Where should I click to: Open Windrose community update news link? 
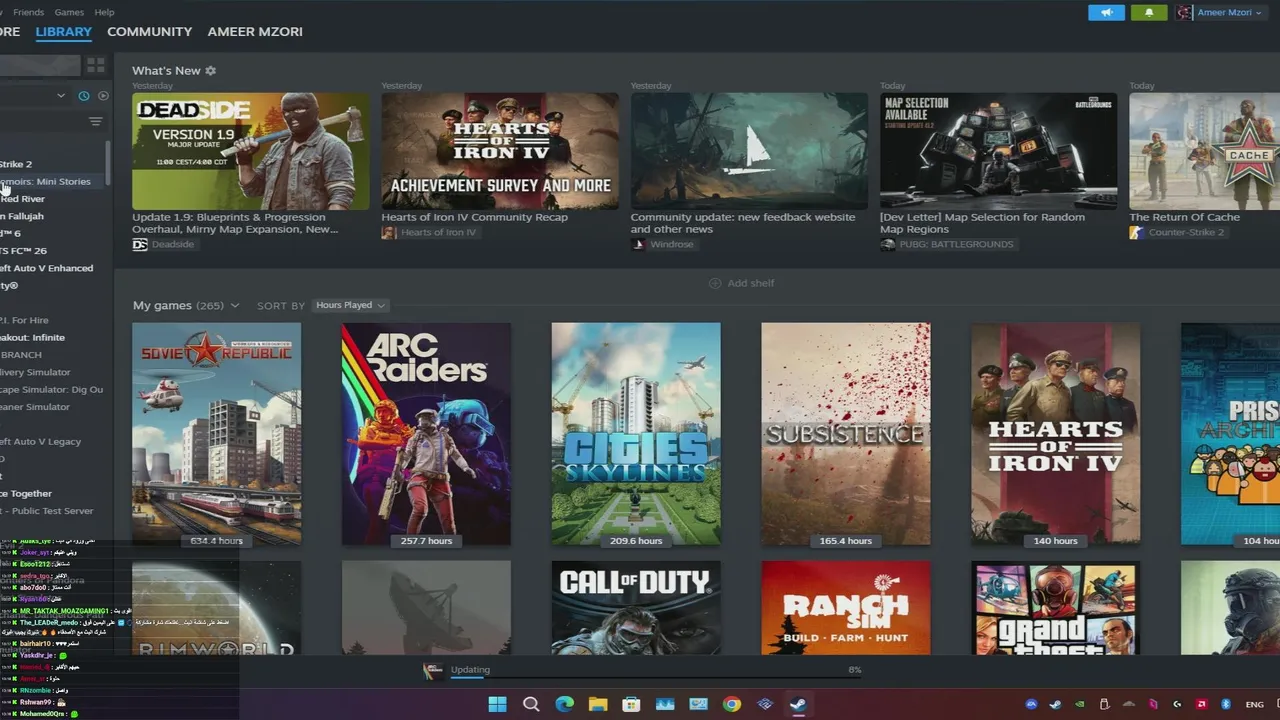743,223
